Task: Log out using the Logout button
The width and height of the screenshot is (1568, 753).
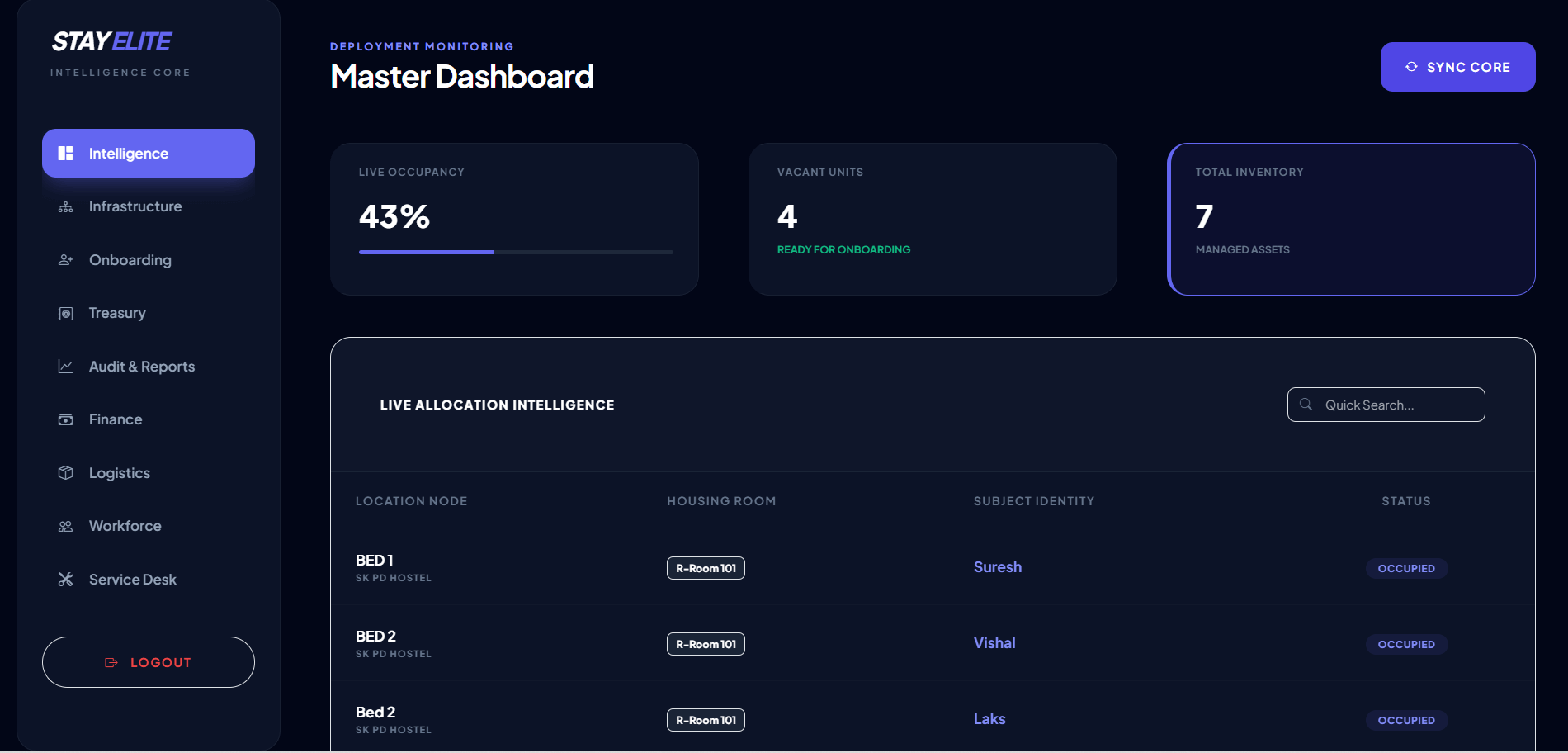Action: 149,662
